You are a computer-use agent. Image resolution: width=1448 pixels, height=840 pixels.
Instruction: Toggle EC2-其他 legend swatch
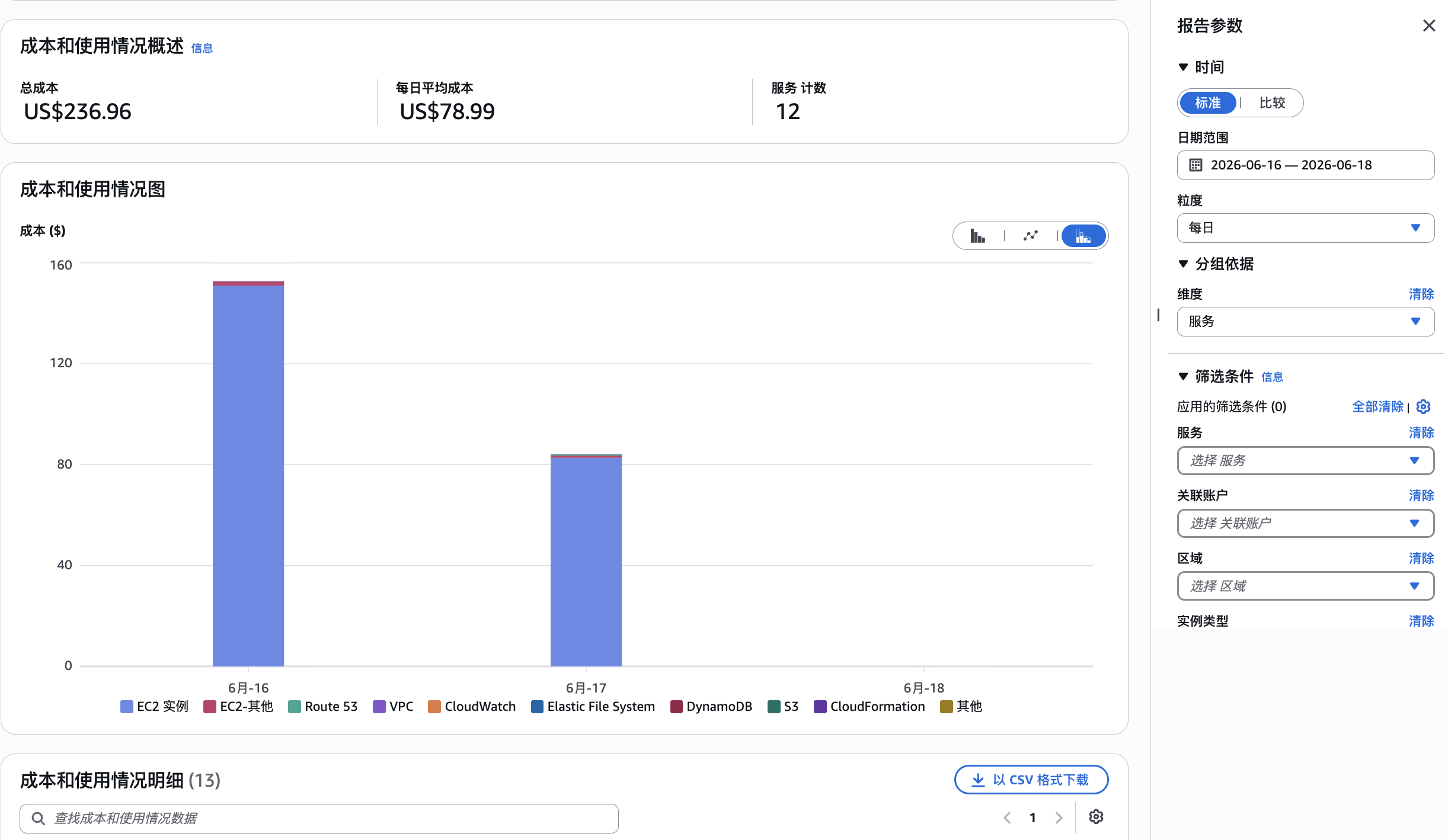click(209, 707)
